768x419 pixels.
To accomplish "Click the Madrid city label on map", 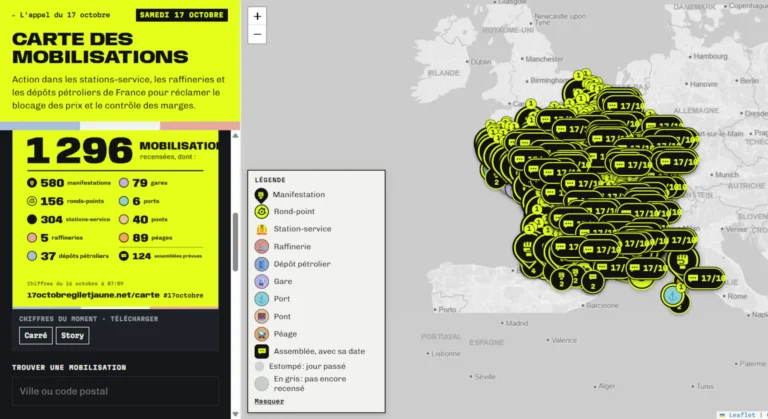I will [x=517, y=323].
